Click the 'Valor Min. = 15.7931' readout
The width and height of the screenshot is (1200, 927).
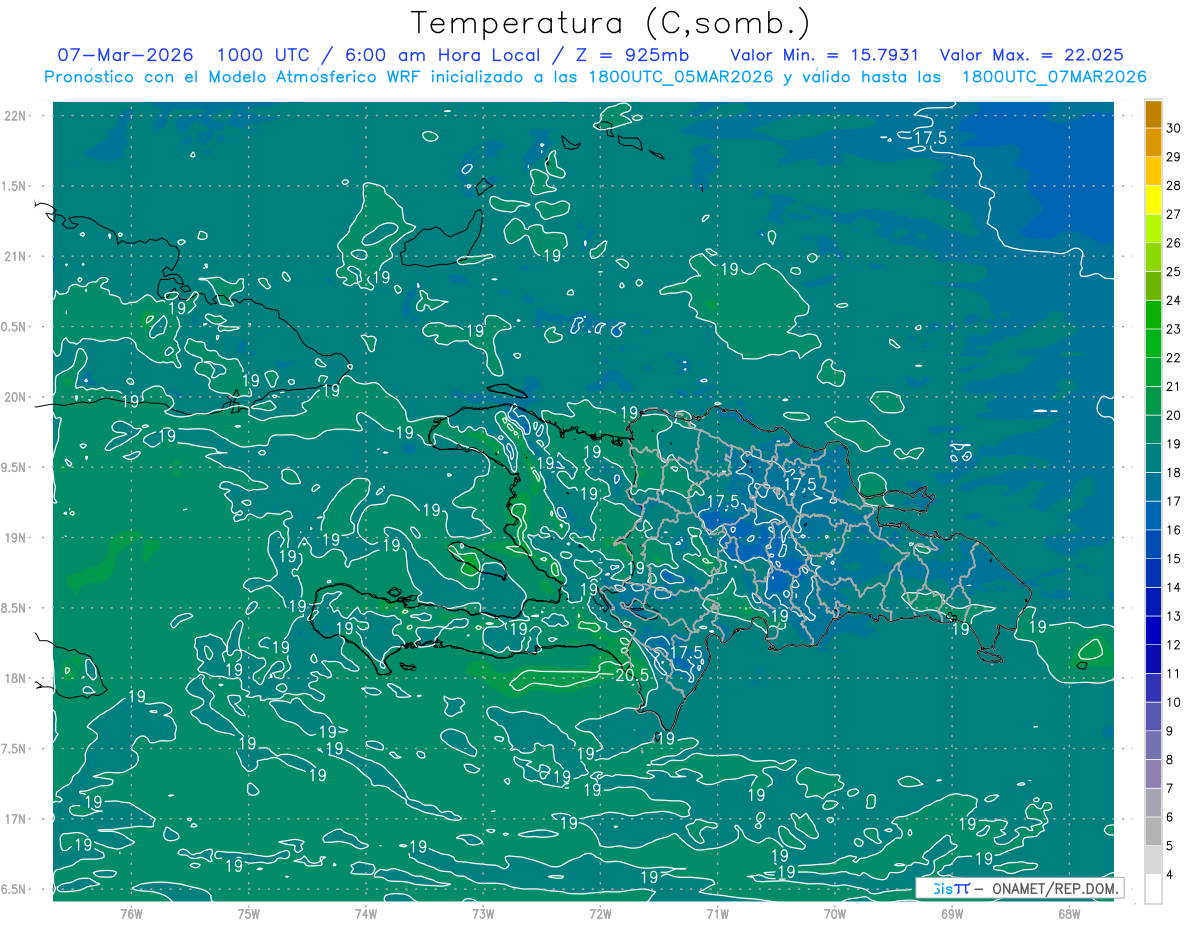click(825, 56)
